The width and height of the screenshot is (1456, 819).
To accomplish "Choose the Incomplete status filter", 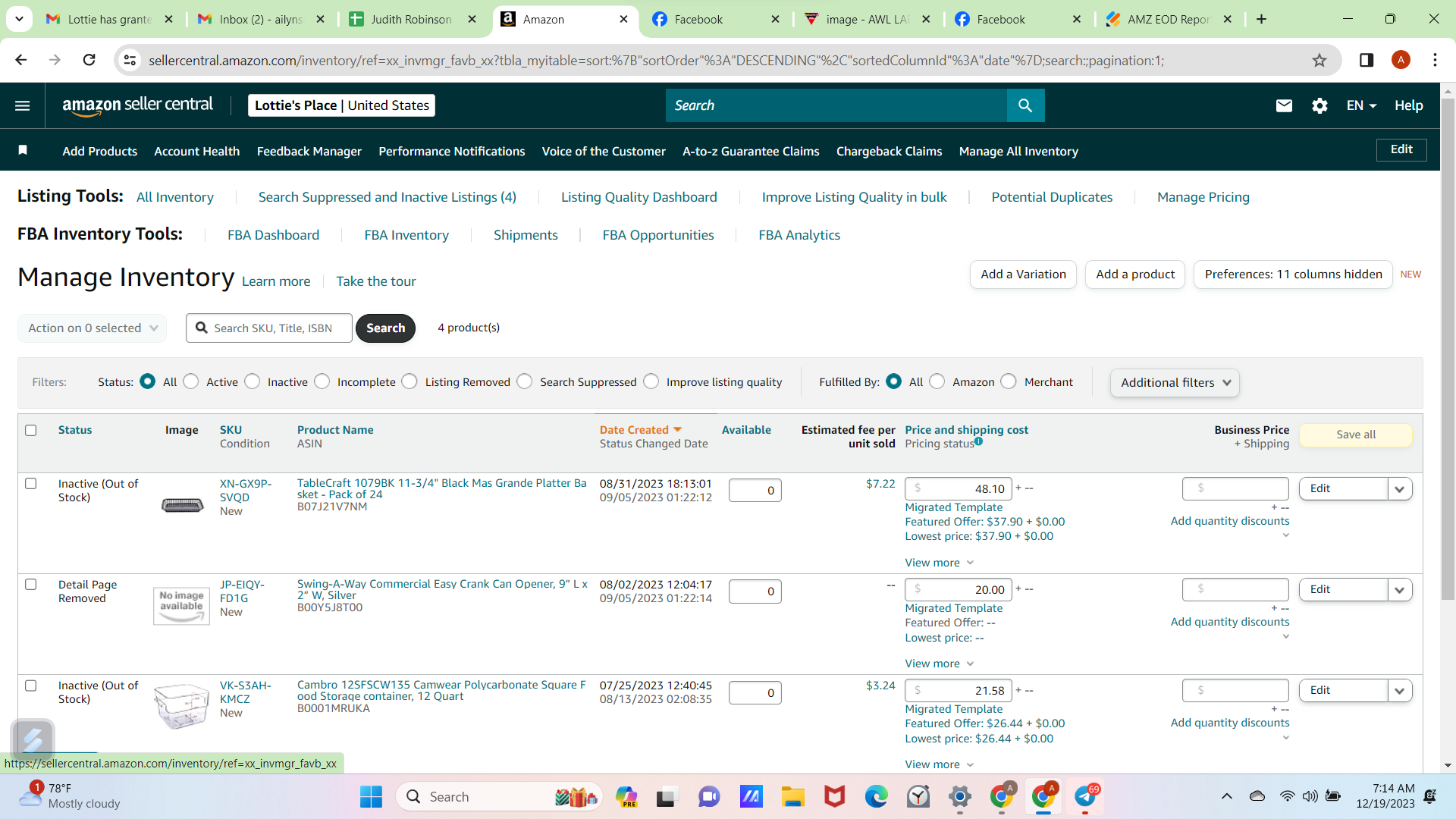I will (x=322, y=381).
